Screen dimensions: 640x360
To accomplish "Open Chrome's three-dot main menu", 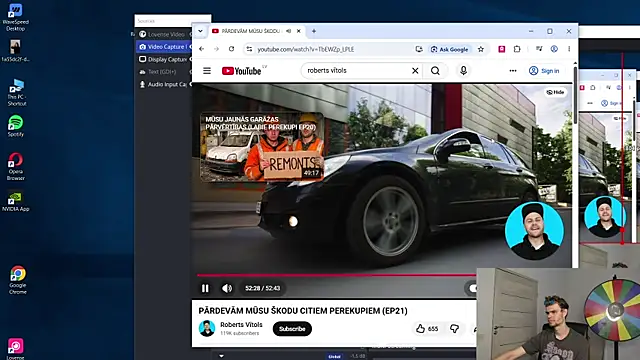I will click(x=569, y=49).
